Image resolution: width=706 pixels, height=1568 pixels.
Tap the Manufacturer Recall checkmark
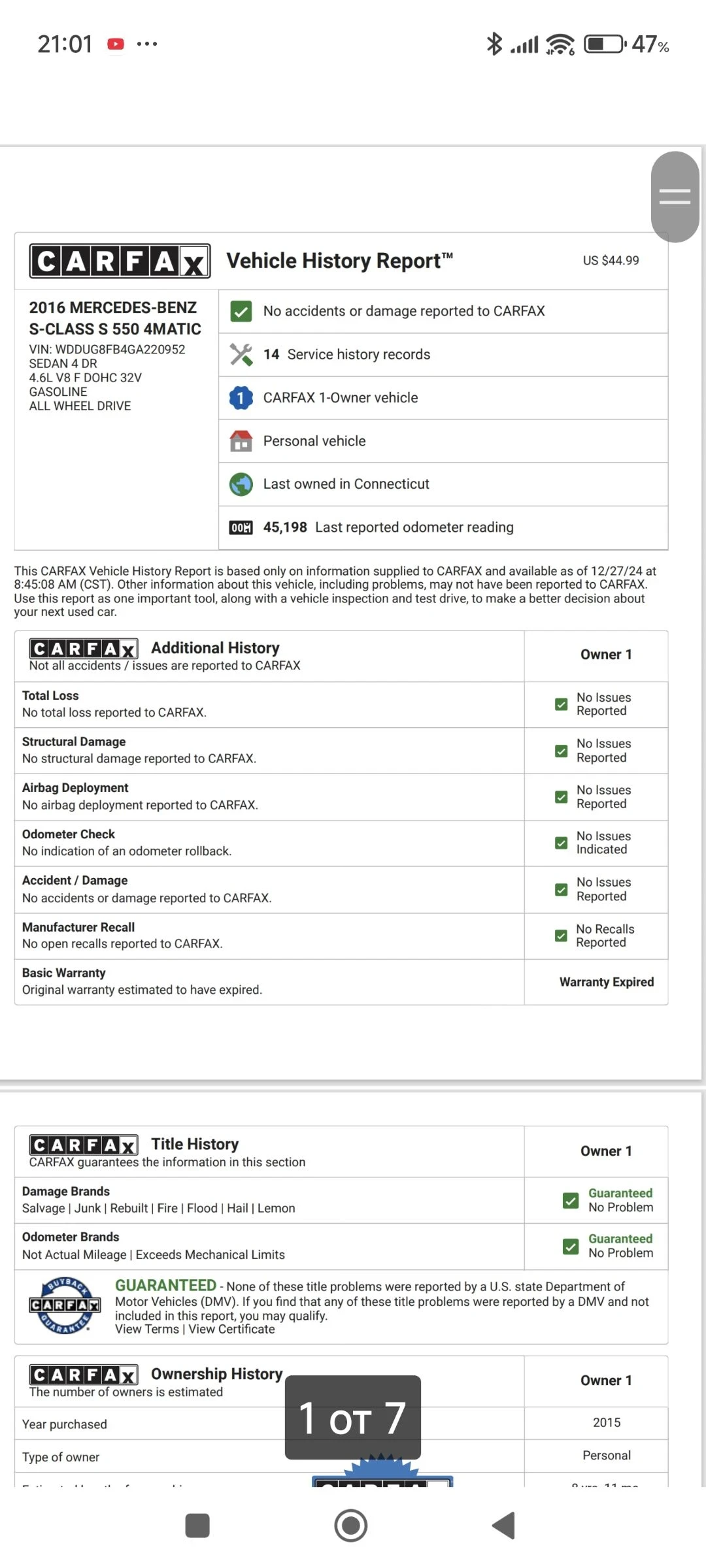[x=561, y=936]
